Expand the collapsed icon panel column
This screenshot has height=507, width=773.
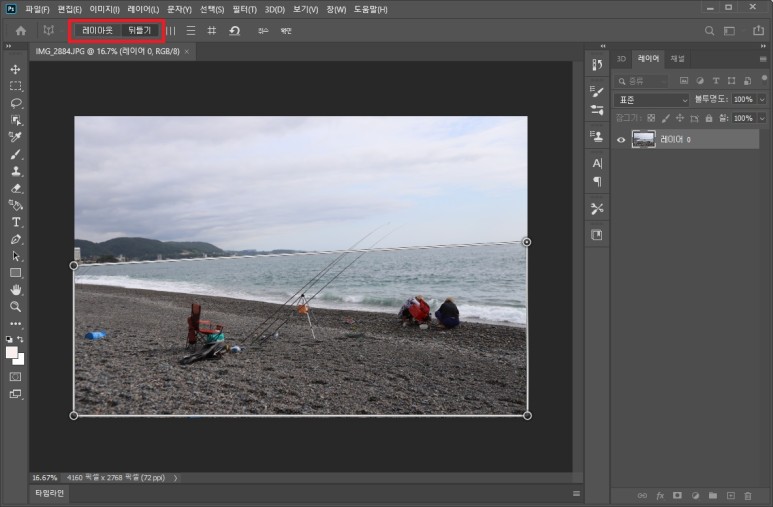click(x=602, y=46)
